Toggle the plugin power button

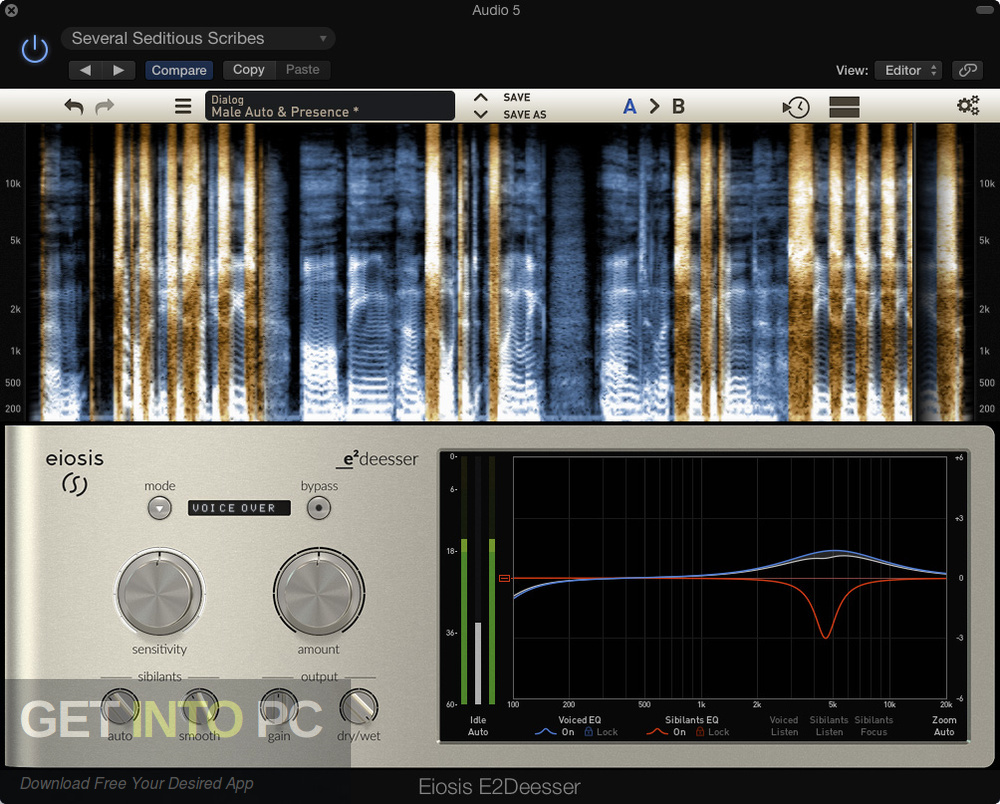pos(34,49)
